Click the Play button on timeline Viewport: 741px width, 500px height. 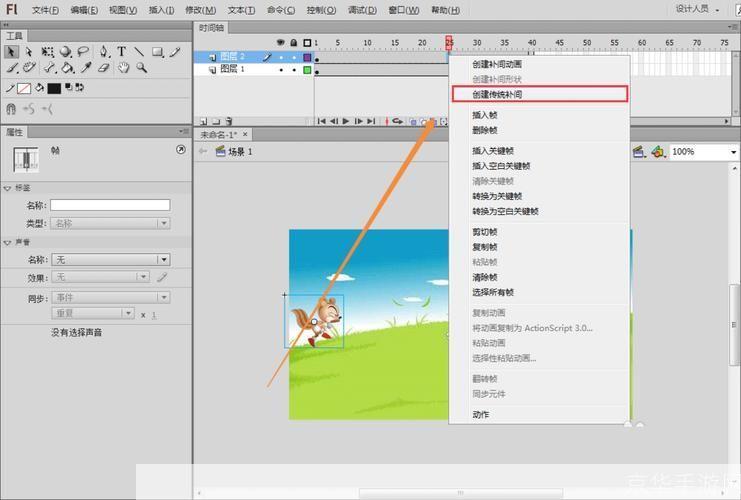[346, 121]
